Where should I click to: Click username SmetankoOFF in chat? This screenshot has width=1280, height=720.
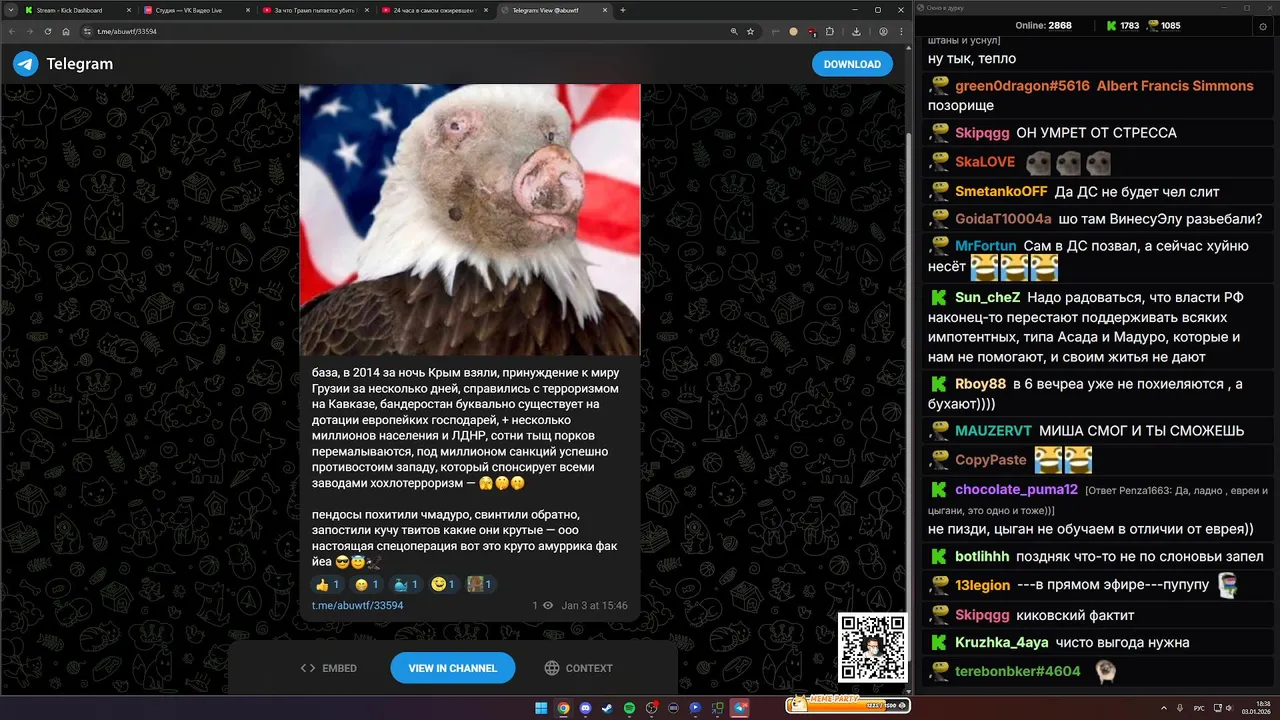tap(1001, 191)
